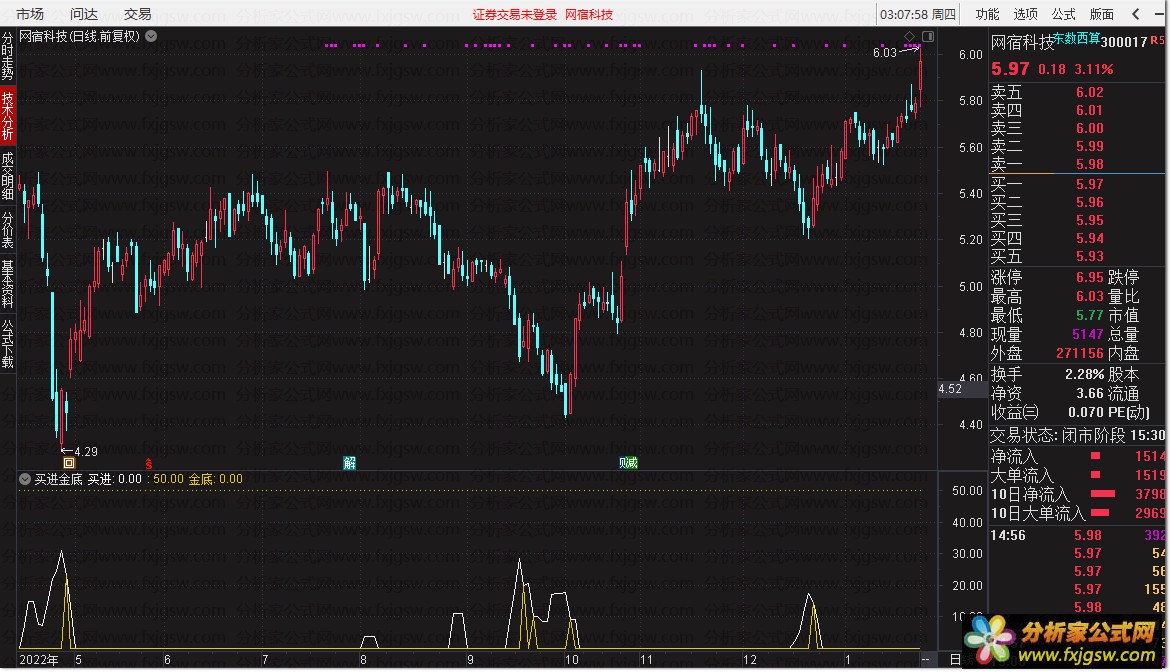Open the 交易 menu

pos(138,13)
